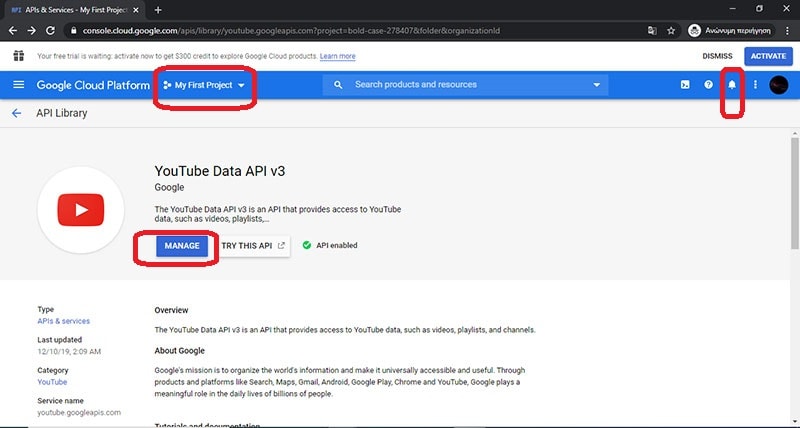The width and height of the screenshot is (800, 428).
Task: Open the three-dot settings menu in console header
Action: coord(755,85)
